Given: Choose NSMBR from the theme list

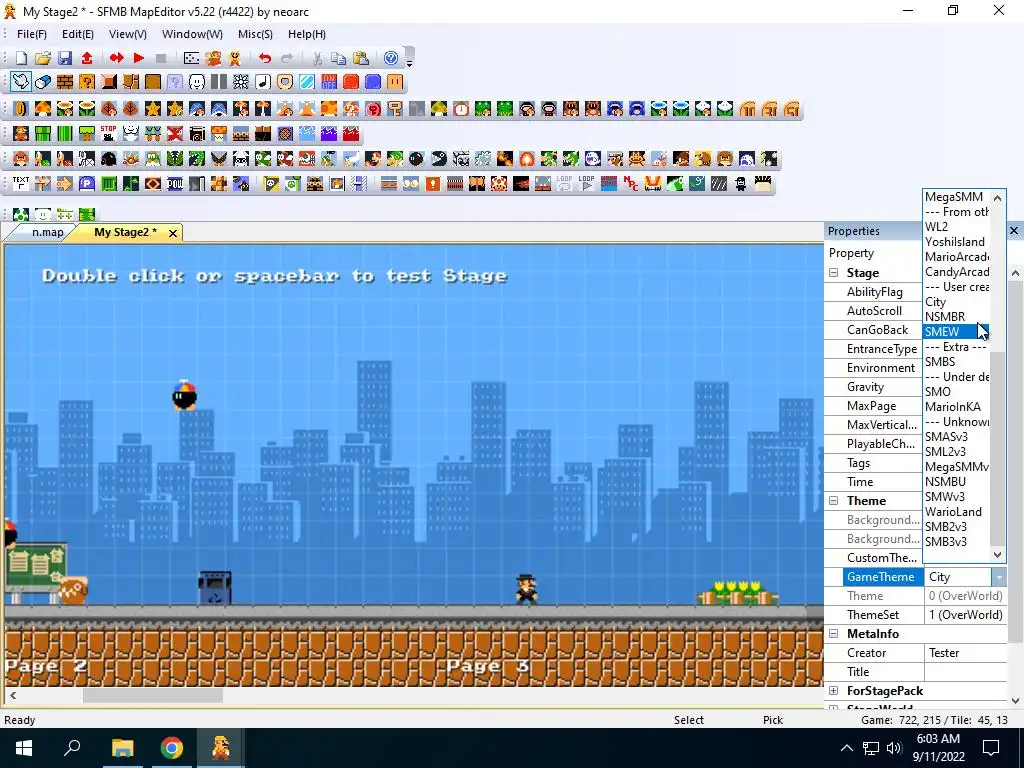Looking at the screenshot, I should (x=956, y=316).
